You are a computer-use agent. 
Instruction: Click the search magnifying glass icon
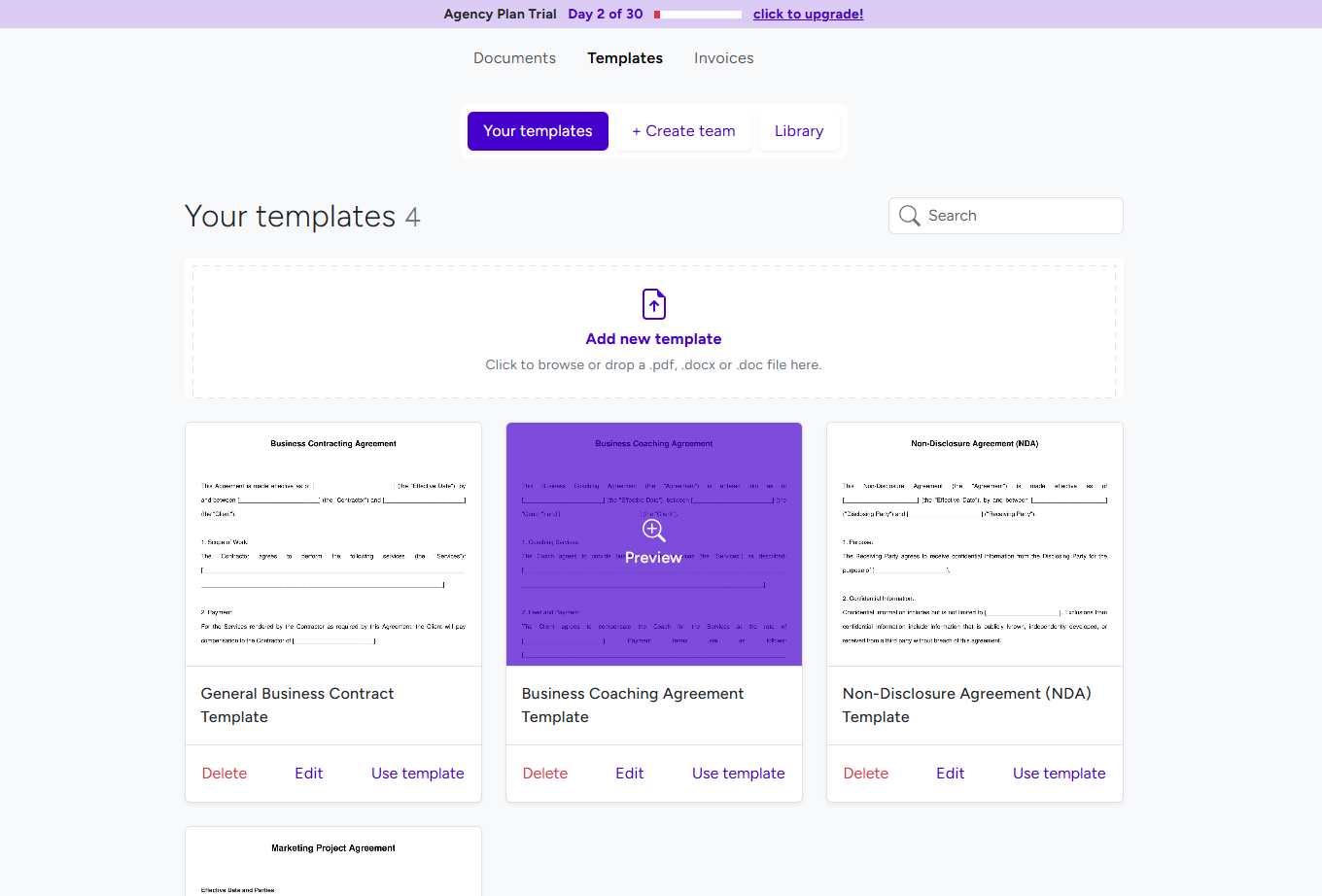pos(909,216)
